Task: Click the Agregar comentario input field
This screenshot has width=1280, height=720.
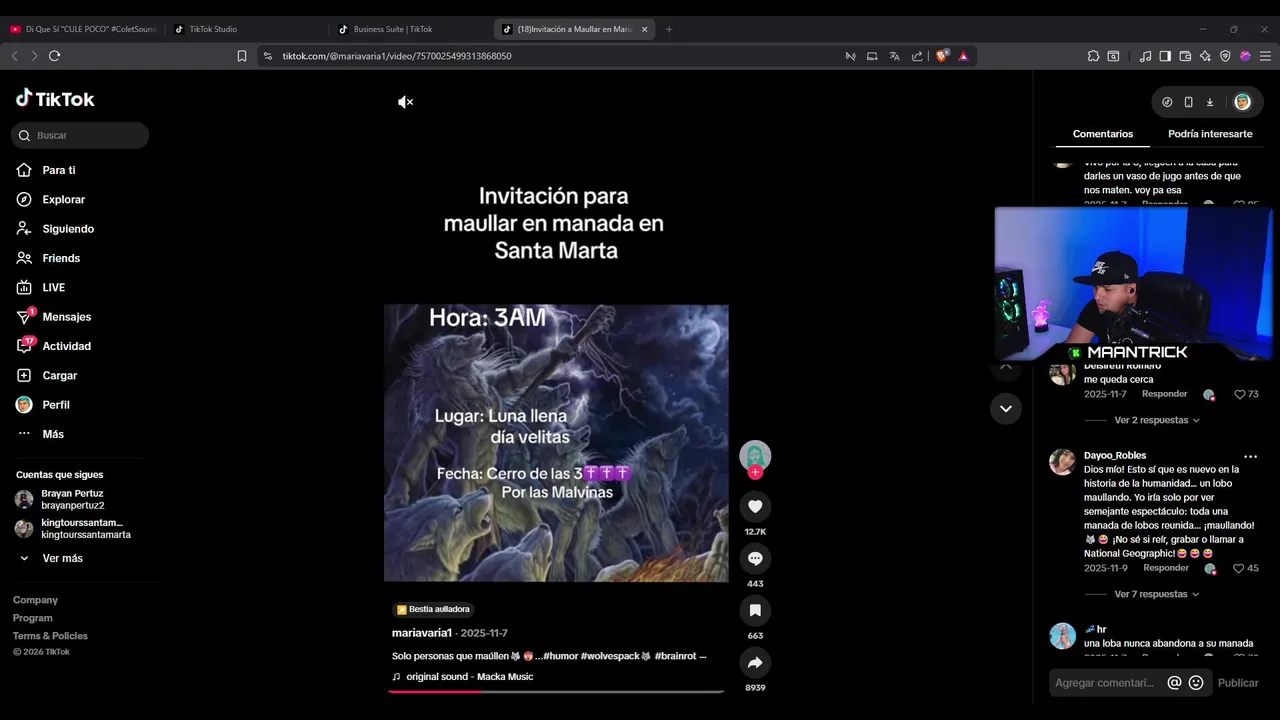Action: [1105, 683]
